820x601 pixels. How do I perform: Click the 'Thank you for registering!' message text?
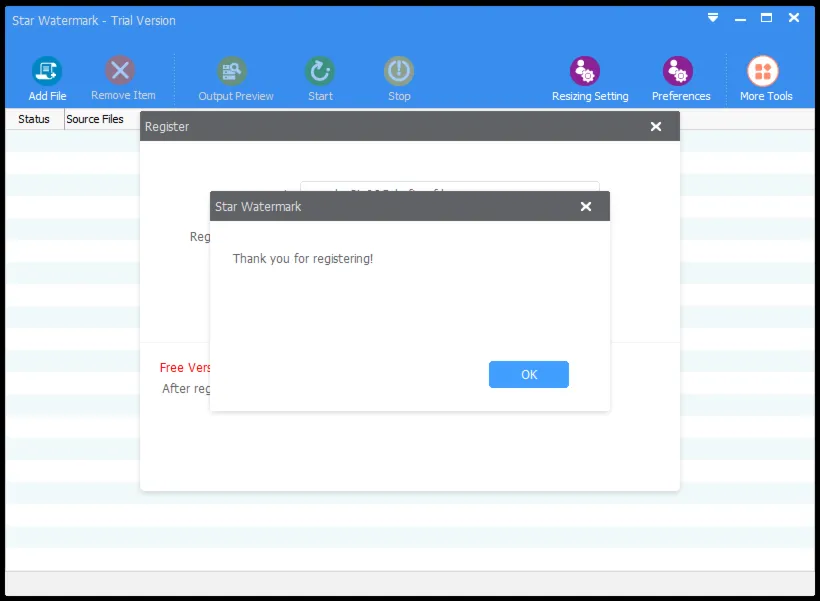tap(303, 259)
